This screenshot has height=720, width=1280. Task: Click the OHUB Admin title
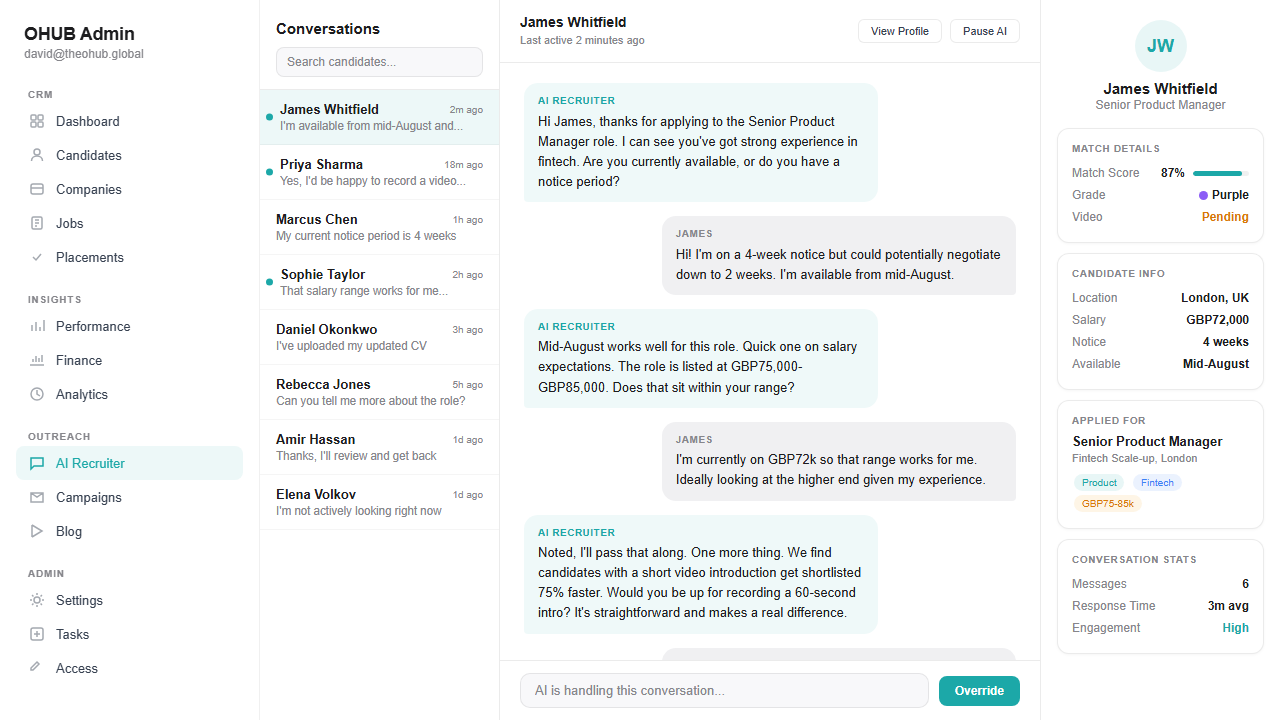tap(79, 34)
